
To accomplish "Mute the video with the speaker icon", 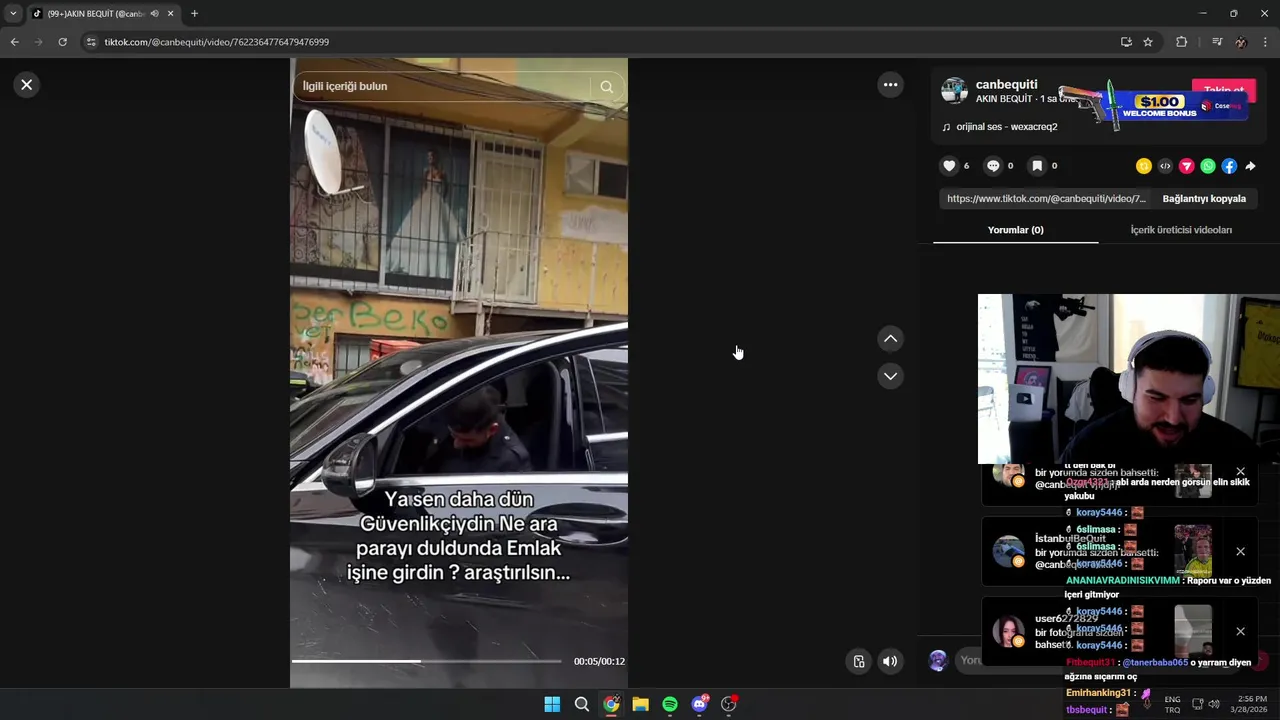I will click(x=890, y=661).
